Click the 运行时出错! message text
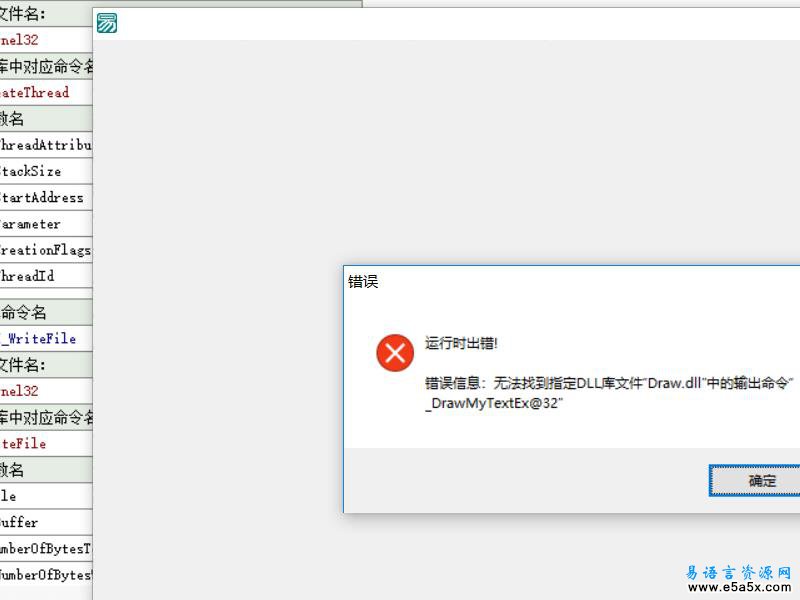 point(461,343)
